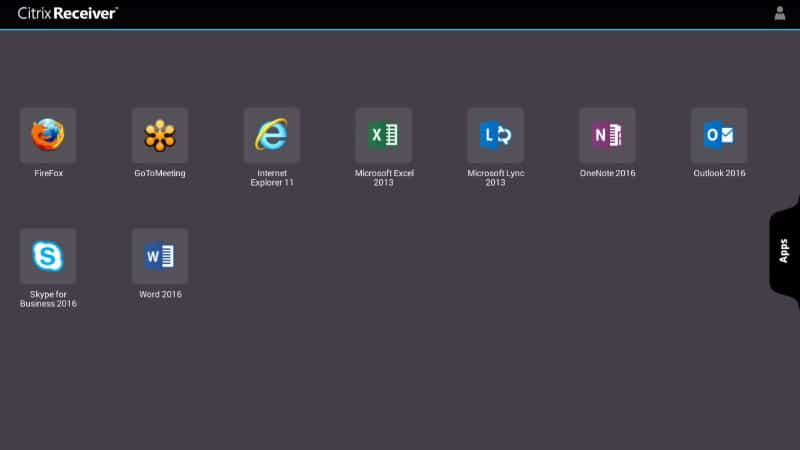
Task: Open the purple OneNote 2016 icon
Action: [607, 135]
